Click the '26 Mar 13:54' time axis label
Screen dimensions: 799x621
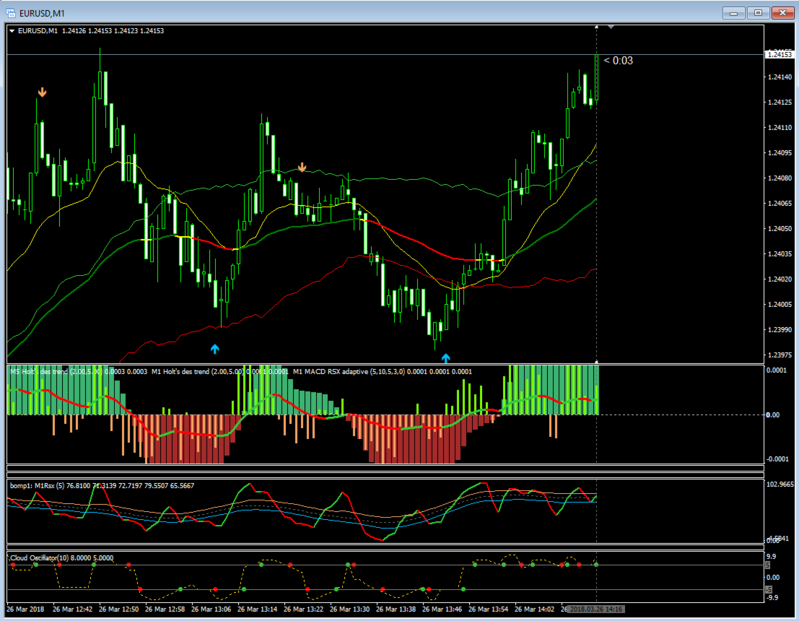point(488,609)
